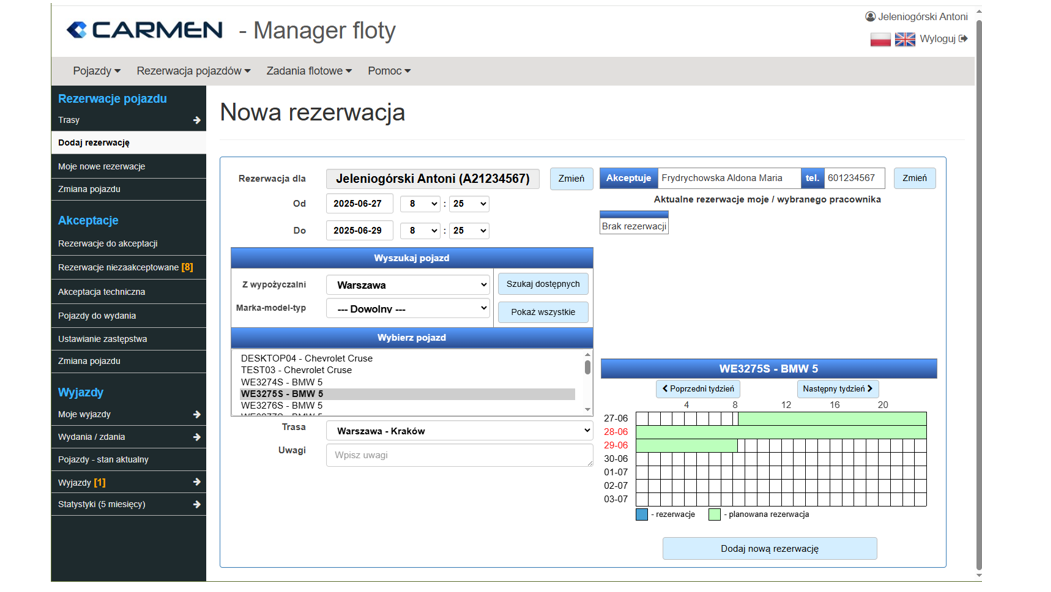Open the Trasa route dropdown
The width and height of the screenshot is (1051, 592).
460,430
